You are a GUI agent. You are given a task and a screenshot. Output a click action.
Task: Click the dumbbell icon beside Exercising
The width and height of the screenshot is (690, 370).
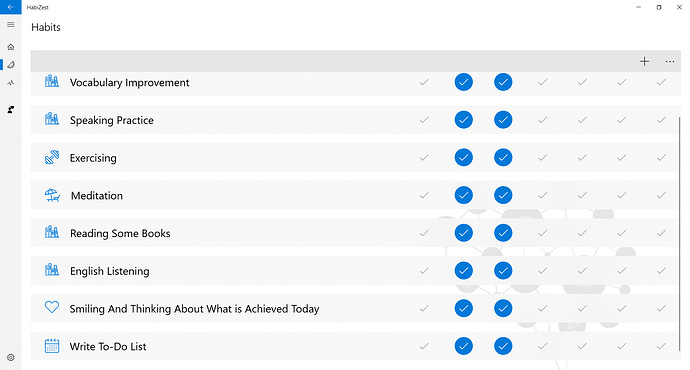[x=52, y=158]
